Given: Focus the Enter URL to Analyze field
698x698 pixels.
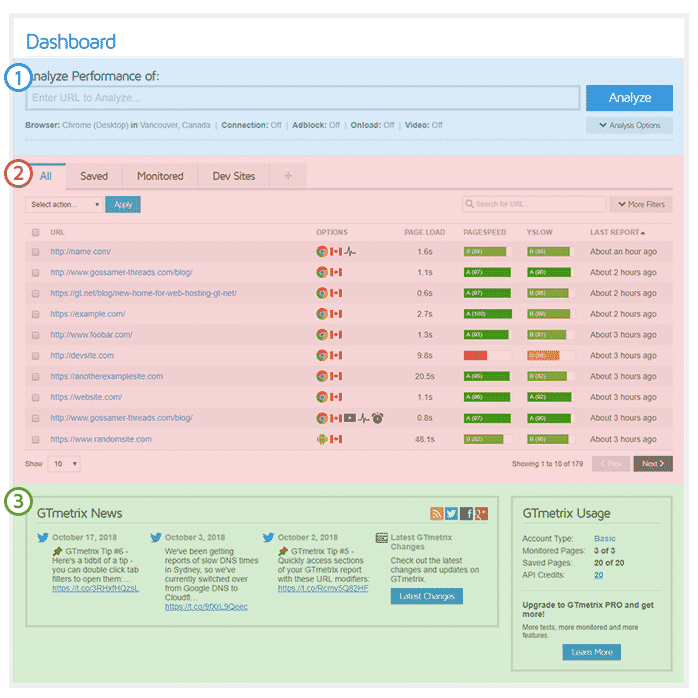Looking at the screenshot, I should pyautogui.click(x=303, y=98).
